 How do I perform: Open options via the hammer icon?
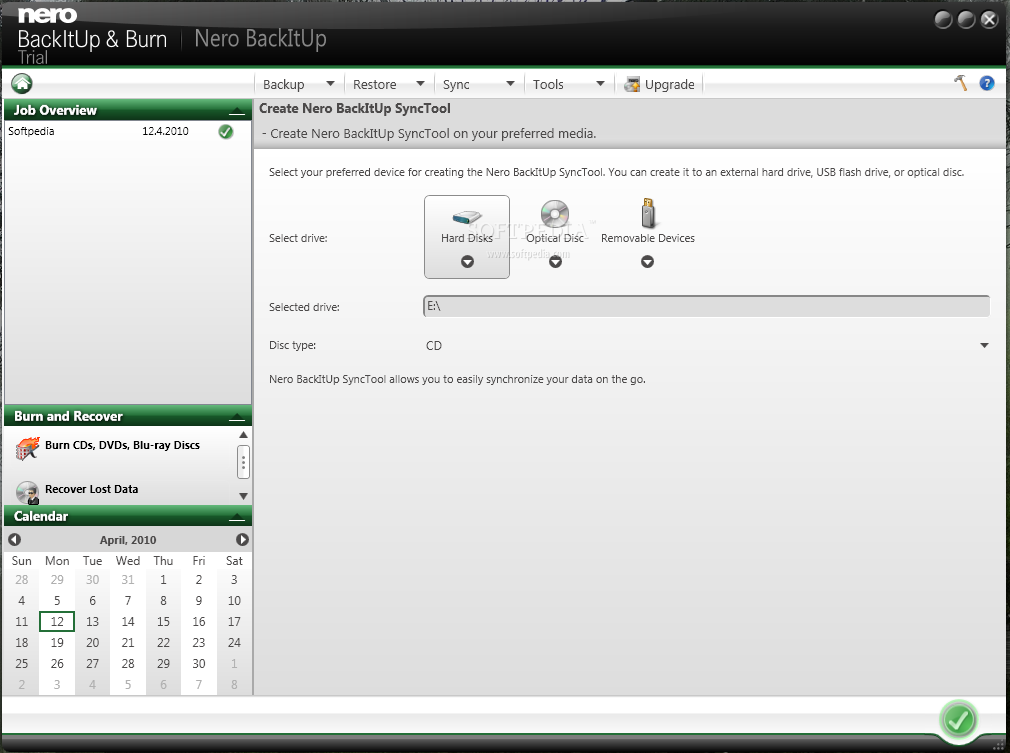click(960, 83)
